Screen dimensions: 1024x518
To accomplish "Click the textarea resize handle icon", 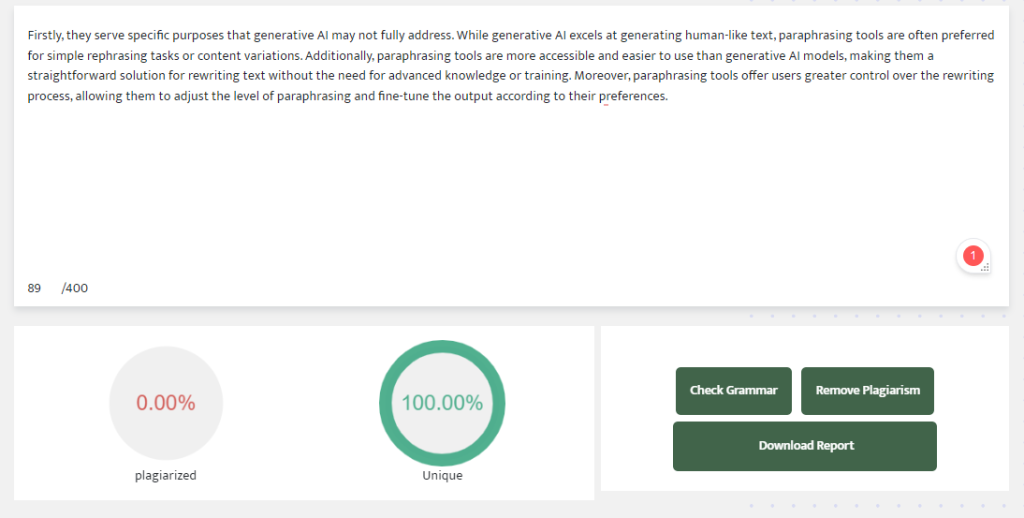I will (x=985, y=268).
